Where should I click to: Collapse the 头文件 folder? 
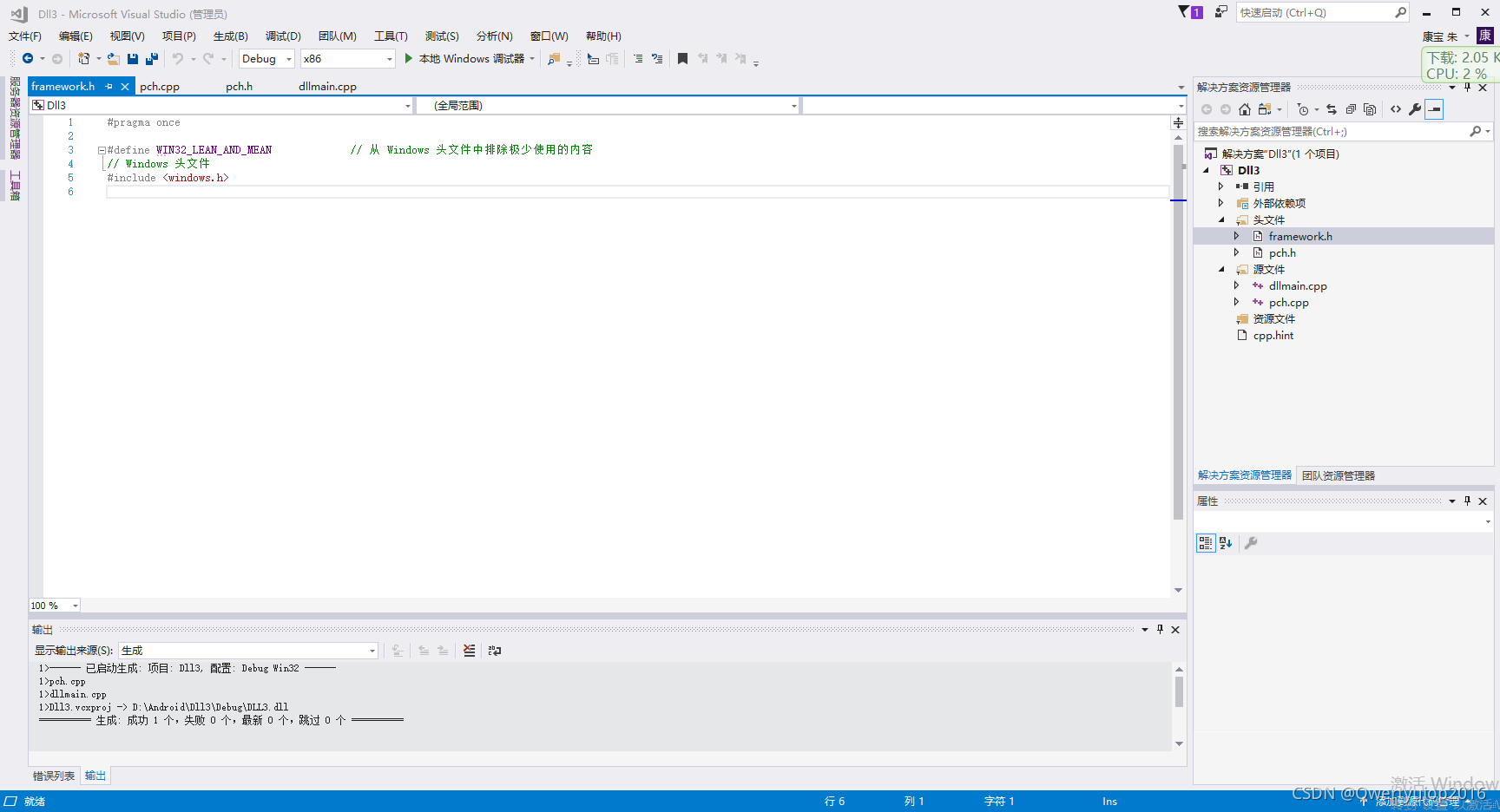click(x=1221, y=219)
